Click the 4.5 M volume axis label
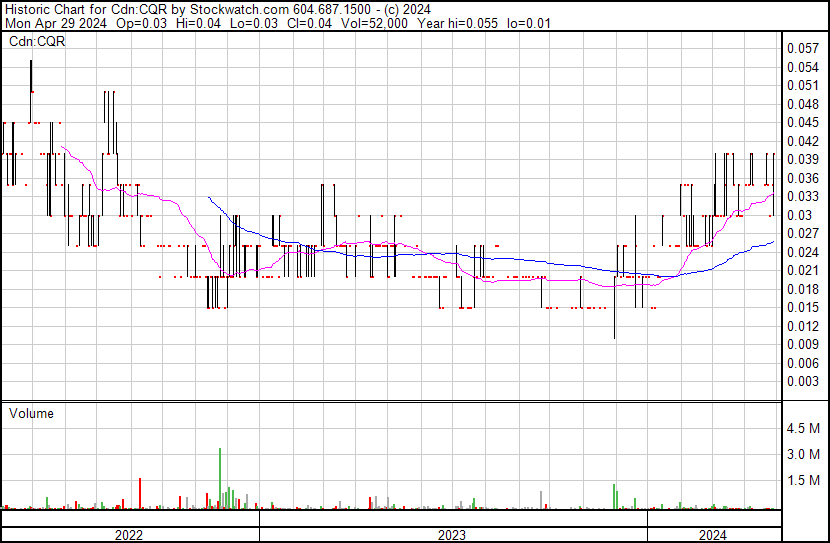This screenshot has height=543, width=830. 805,429
